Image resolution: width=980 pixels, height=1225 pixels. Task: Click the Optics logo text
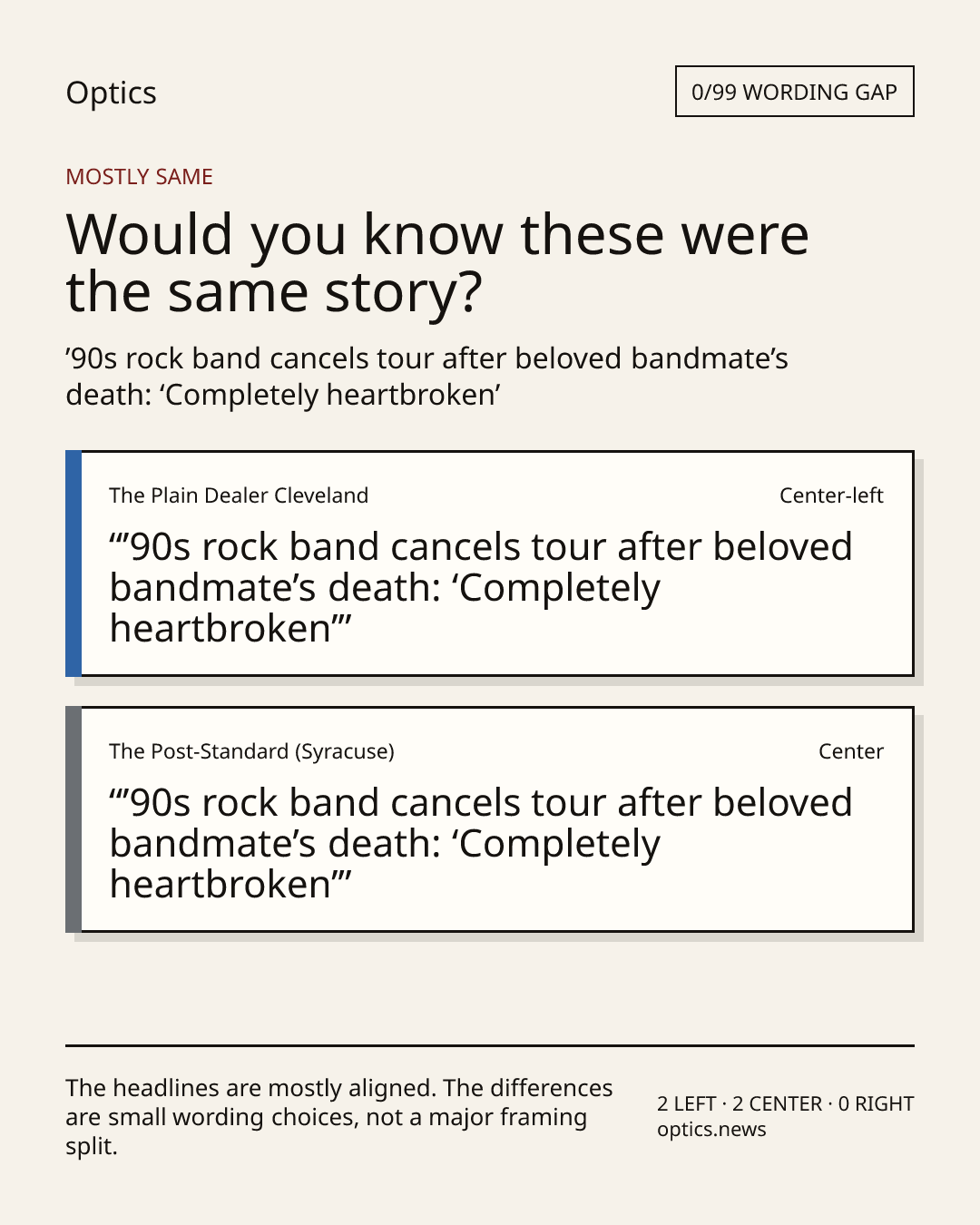(x=111, y=93)
